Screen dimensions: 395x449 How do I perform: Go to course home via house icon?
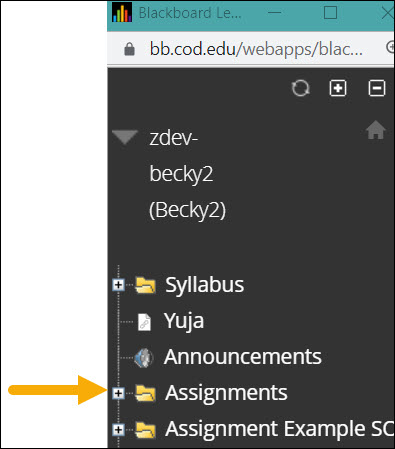pos(376,130)
